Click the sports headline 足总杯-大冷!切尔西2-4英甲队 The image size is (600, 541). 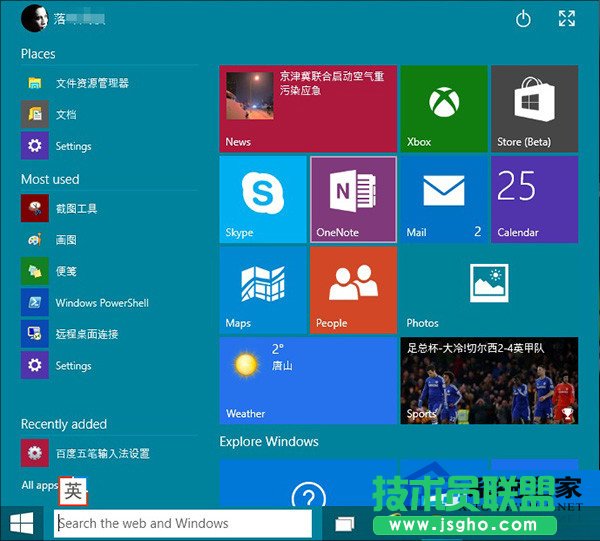point(476,348)
